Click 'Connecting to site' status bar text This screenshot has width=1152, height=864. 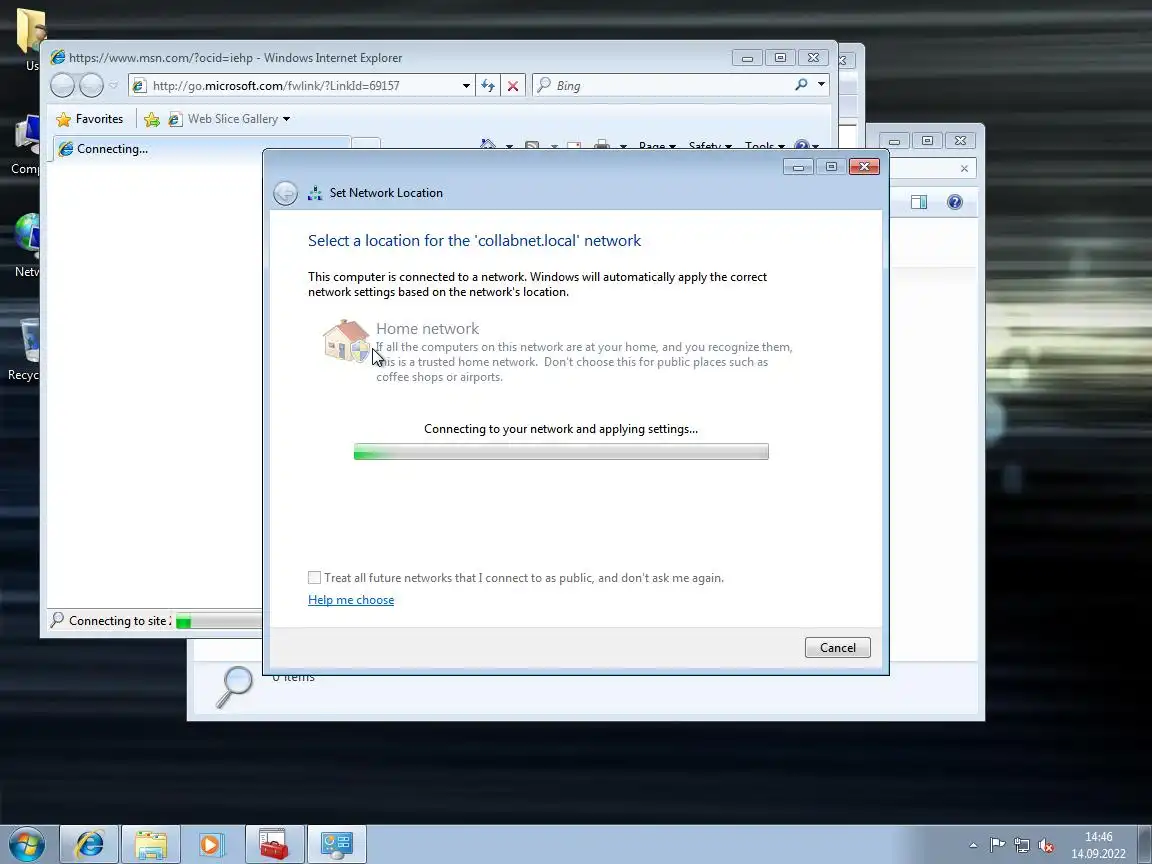(x=120, y=621)
